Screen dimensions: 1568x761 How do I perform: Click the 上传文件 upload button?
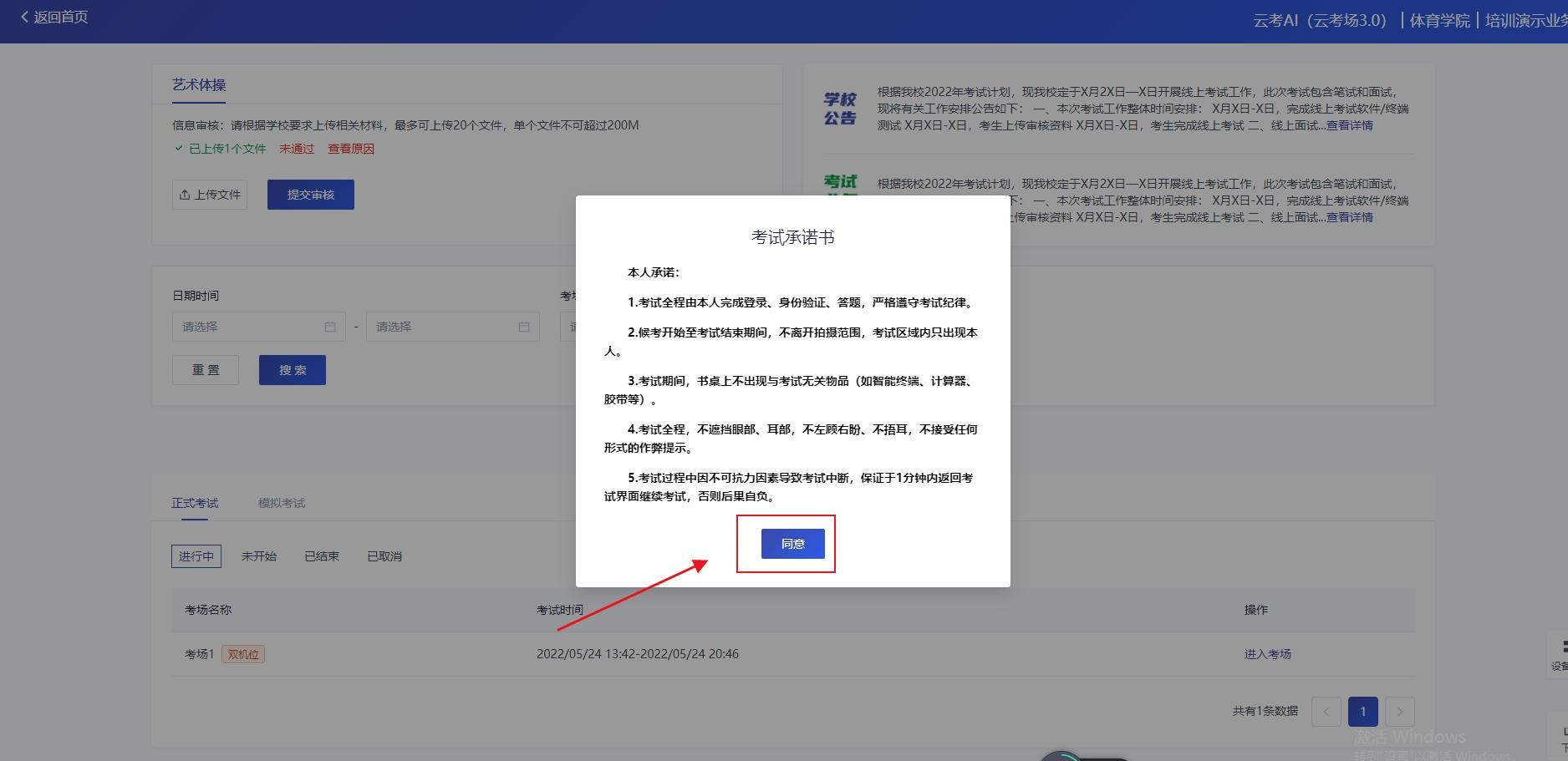pyautogui.click(x=210, y=195)
